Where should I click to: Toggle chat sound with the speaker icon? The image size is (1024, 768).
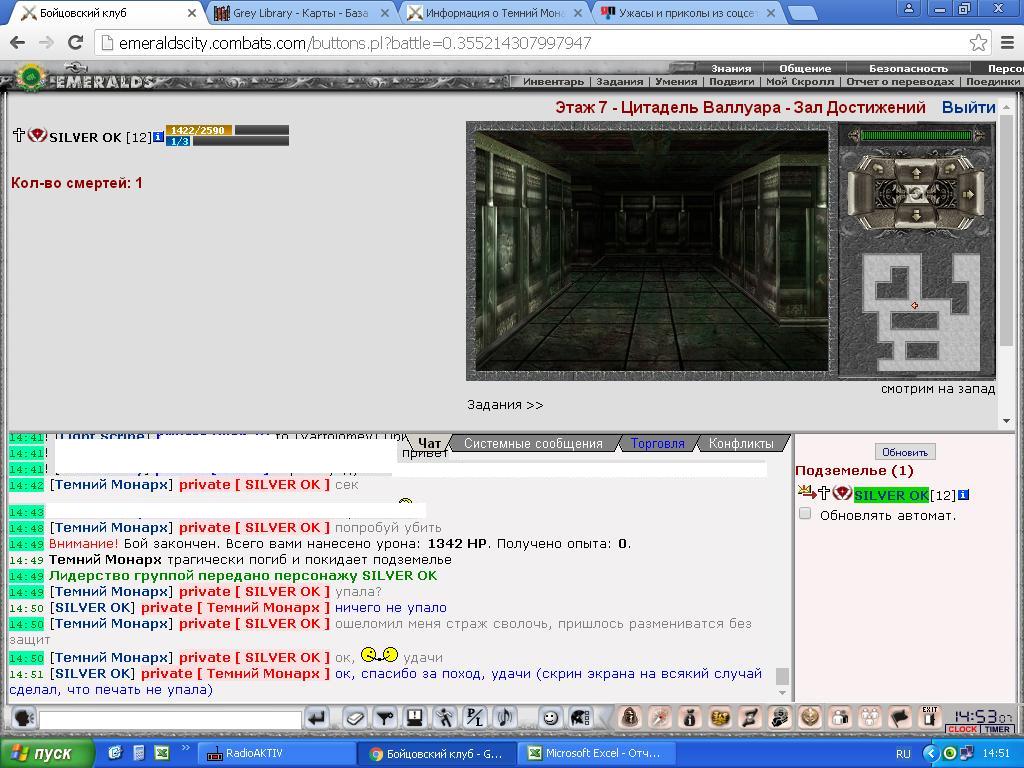point(504,718)
